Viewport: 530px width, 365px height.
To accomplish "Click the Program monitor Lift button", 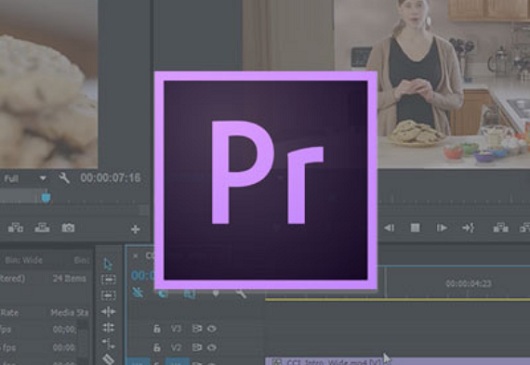I will tap(501, 228).
